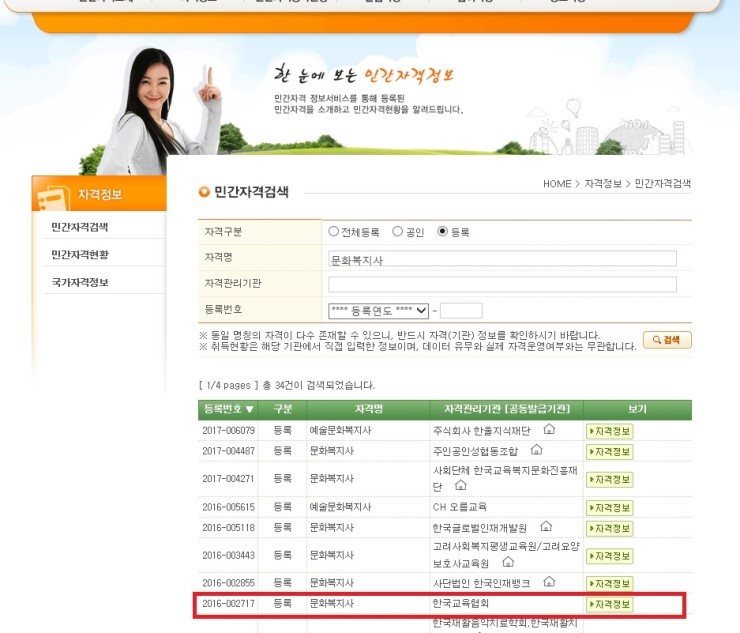This screenshot has height=633, width=740.
Task: Click HOME breadcrumb link
Action: pos(557,184)
